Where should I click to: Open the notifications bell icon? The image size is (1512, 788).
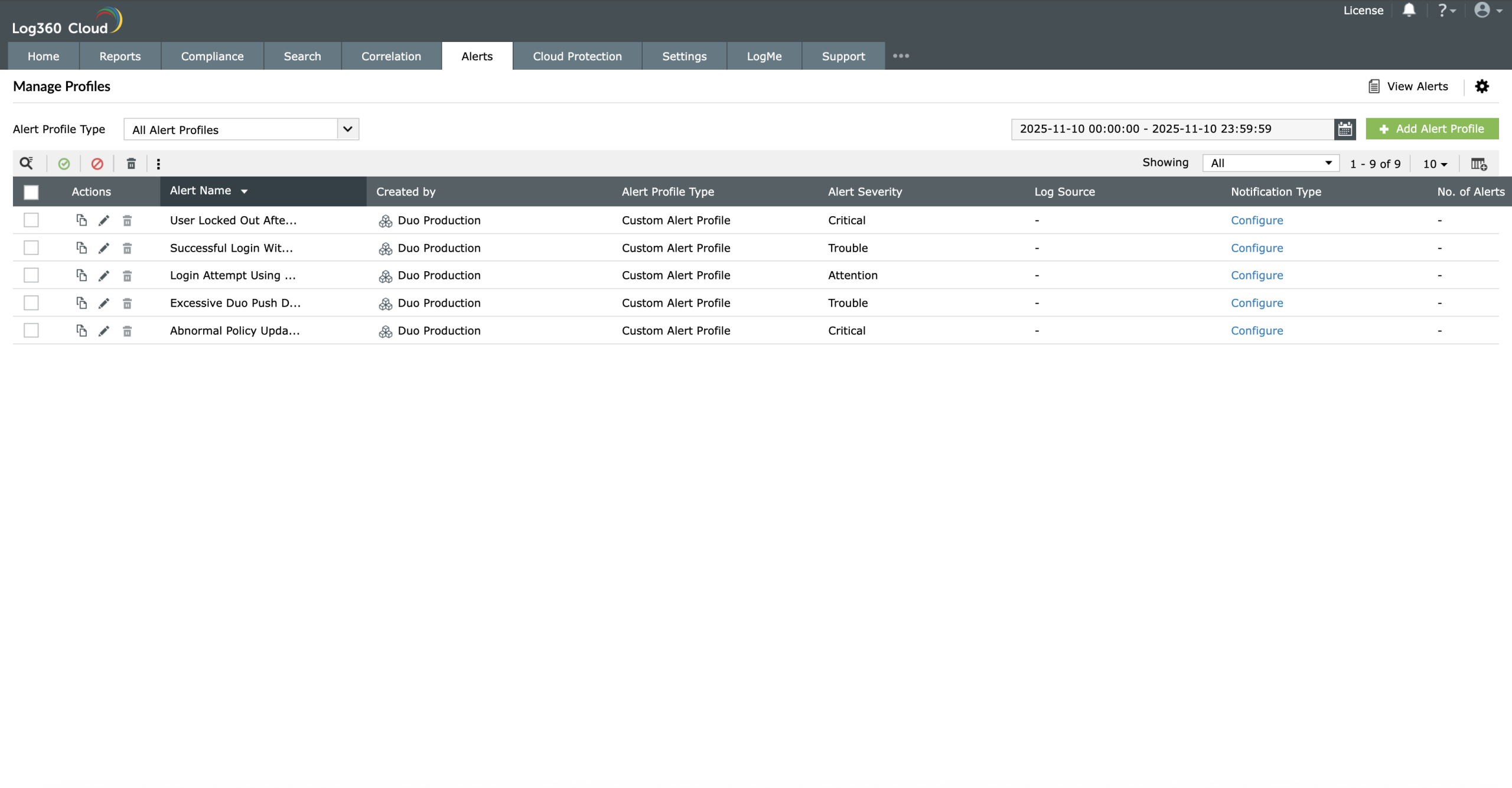click(x=1409, y=10)
